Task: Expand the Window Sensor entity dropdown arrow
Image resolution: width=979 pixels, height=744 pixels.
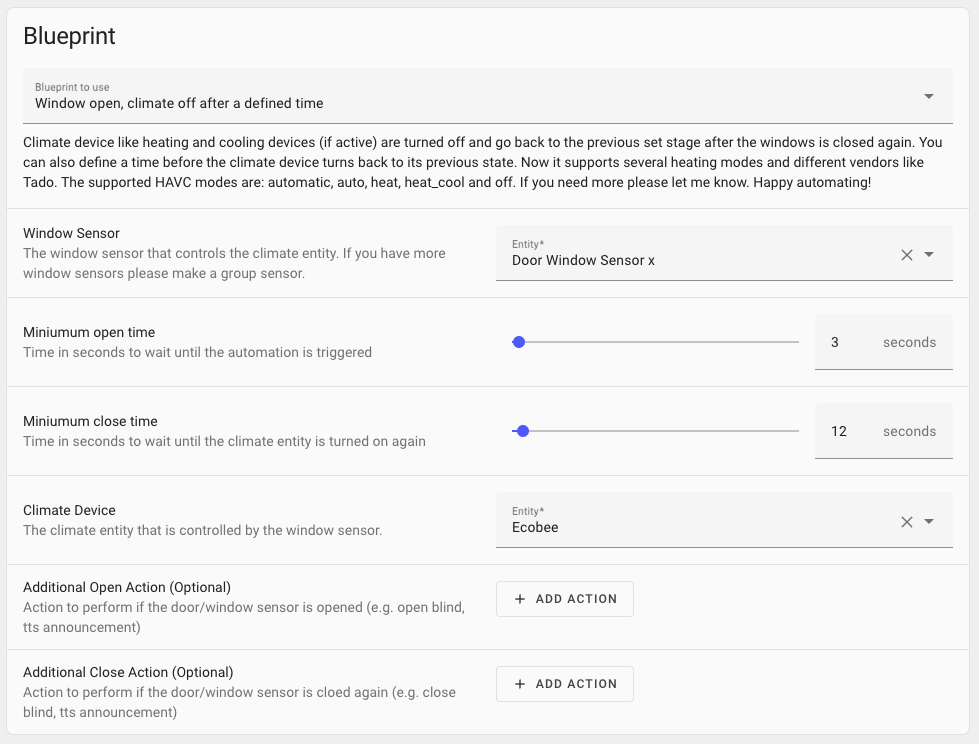Action: (929, 255)
